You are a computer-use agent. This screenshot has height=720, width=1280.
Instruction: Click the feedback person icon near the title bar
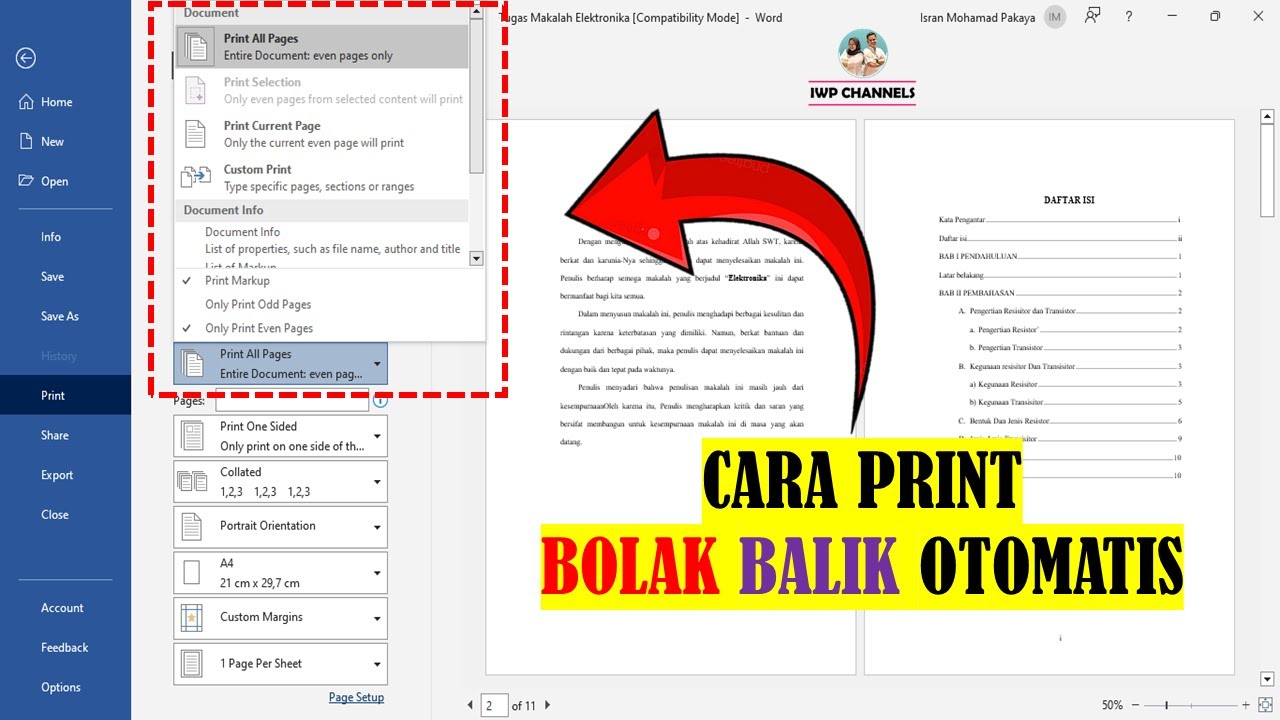point(1092,16)
